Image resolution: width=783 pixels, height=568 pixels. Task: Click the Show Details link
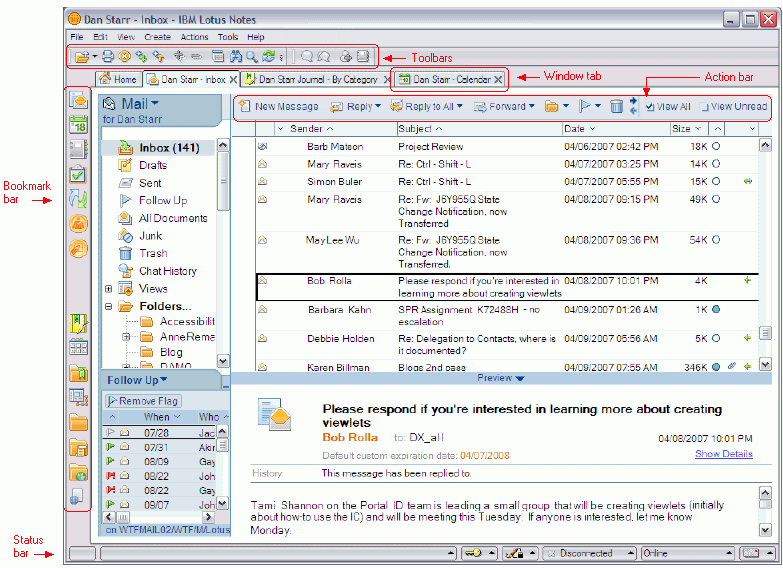(724, 454)
